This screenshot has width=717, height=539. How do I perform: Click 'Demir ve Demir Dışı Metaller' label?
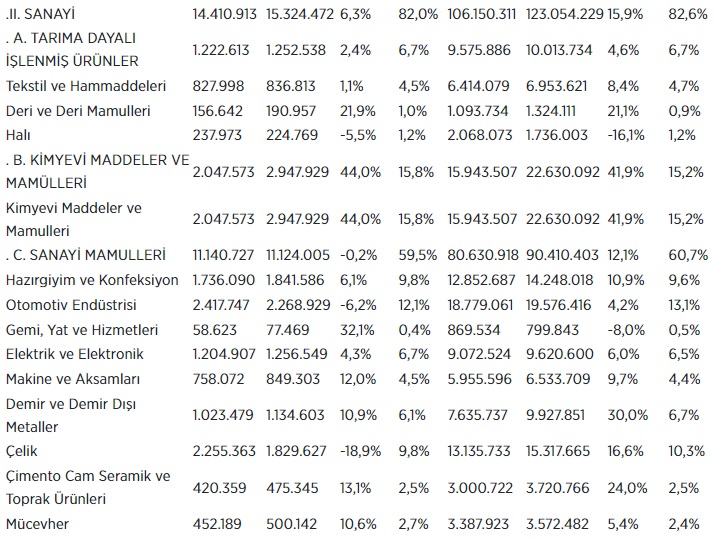click(72, 414)
